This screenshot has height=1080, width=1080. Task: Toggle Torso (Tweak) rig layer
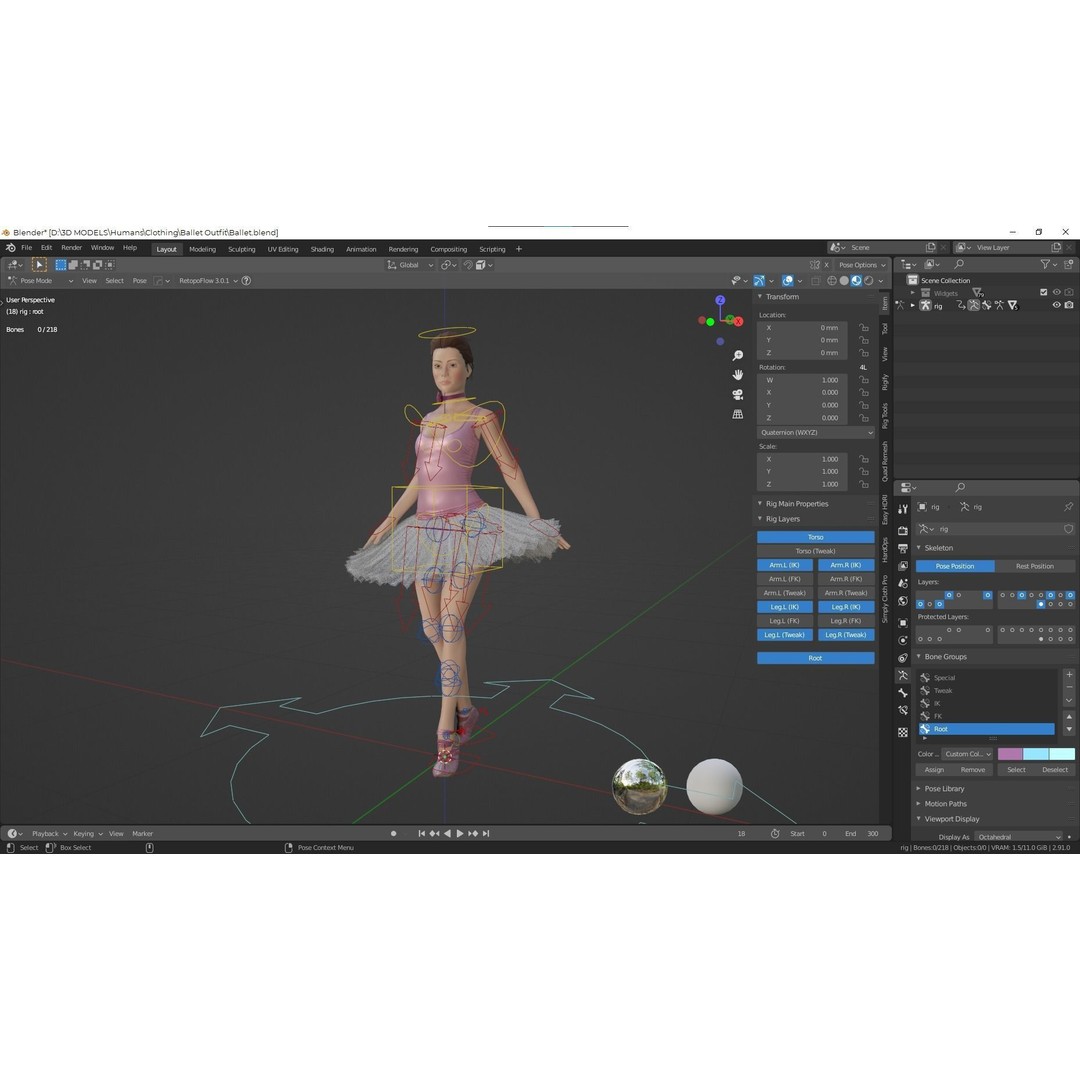[816, 551]
